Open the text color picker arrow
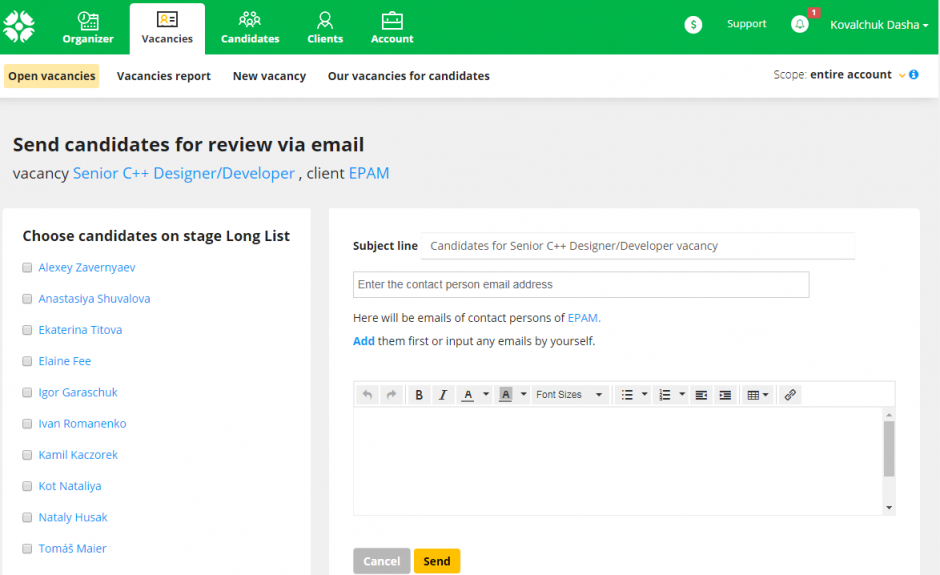 coord(486,395)
